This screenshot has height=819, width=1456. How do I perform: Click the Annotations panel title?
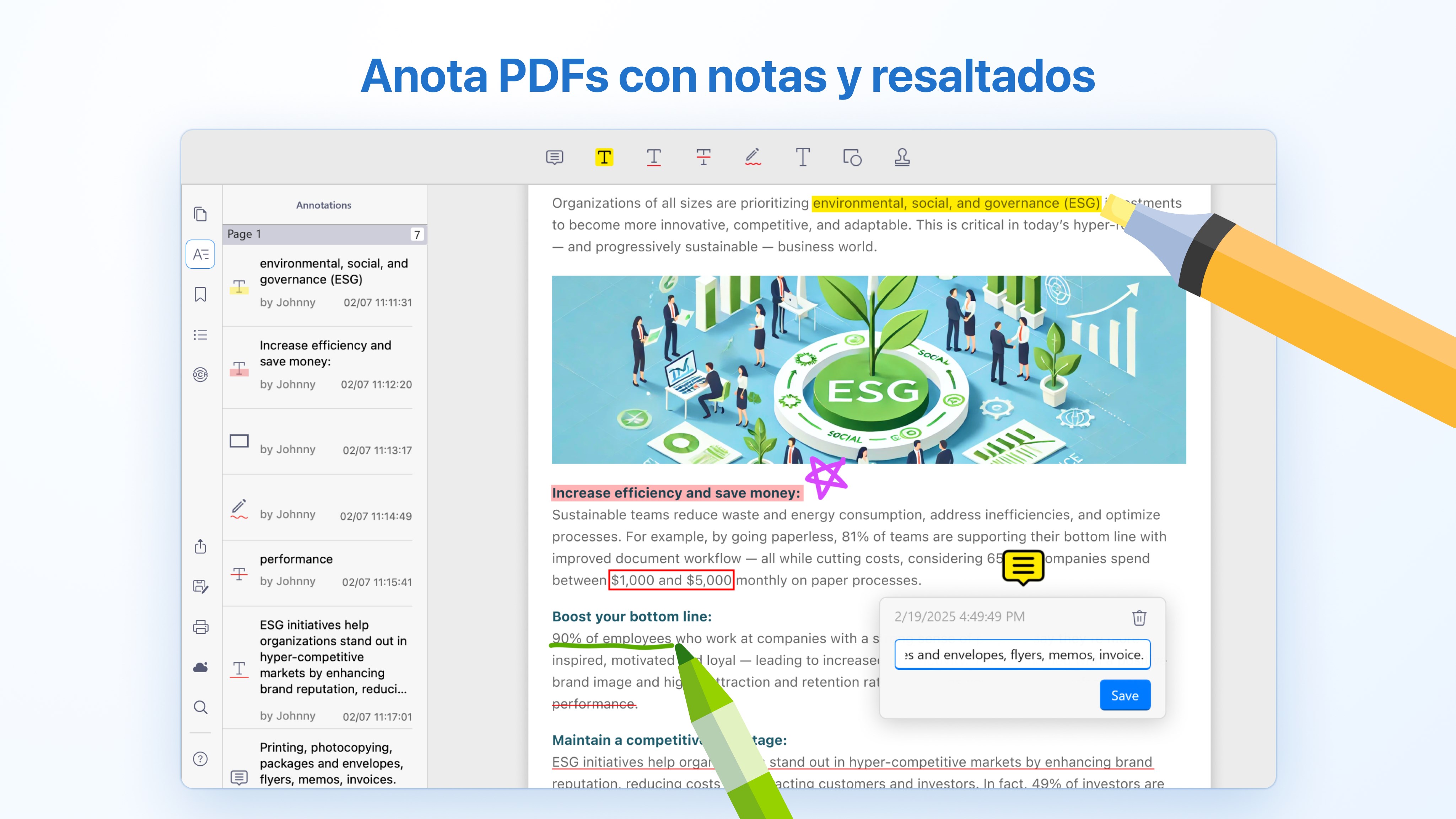(x=324, y=205)
